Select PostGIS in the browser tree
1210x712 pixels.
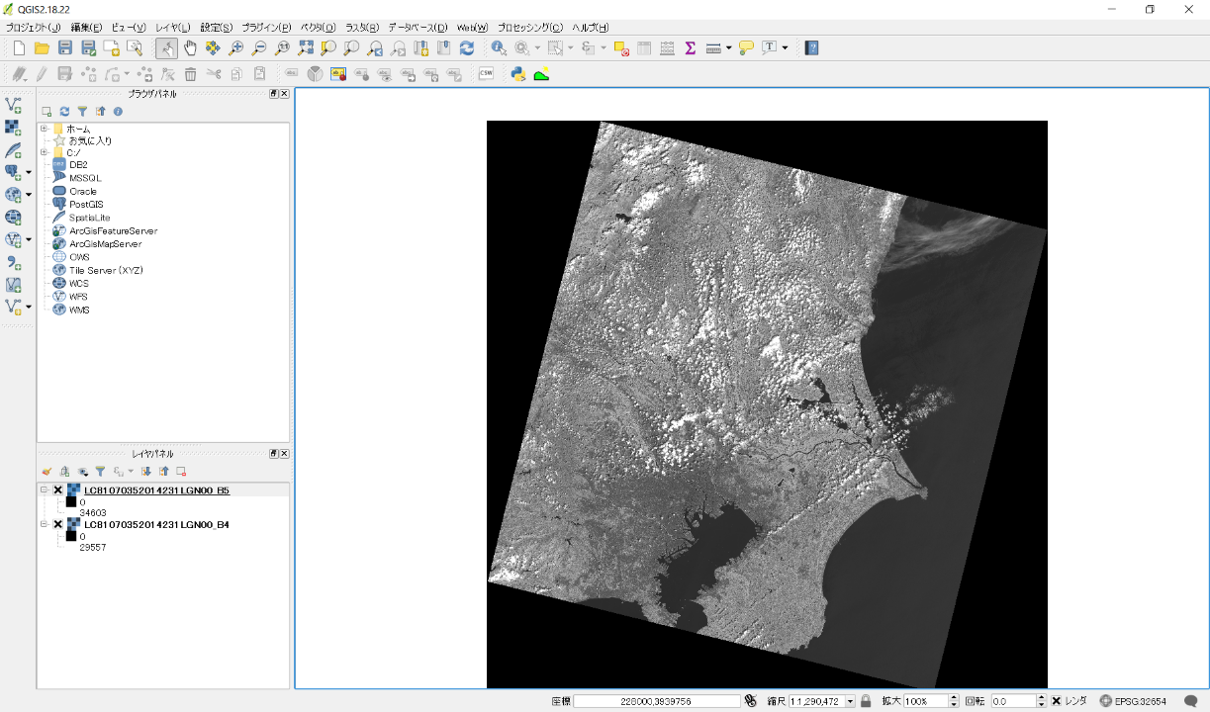tap(86, 204)
